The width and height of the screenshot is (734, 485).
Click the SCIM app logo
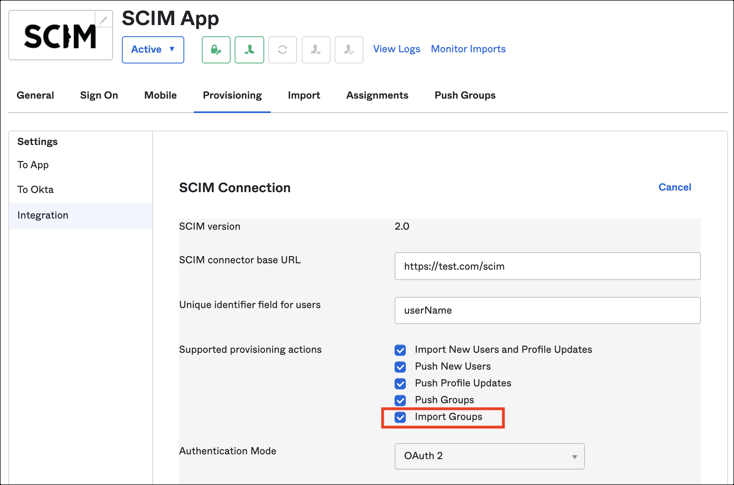58,37
